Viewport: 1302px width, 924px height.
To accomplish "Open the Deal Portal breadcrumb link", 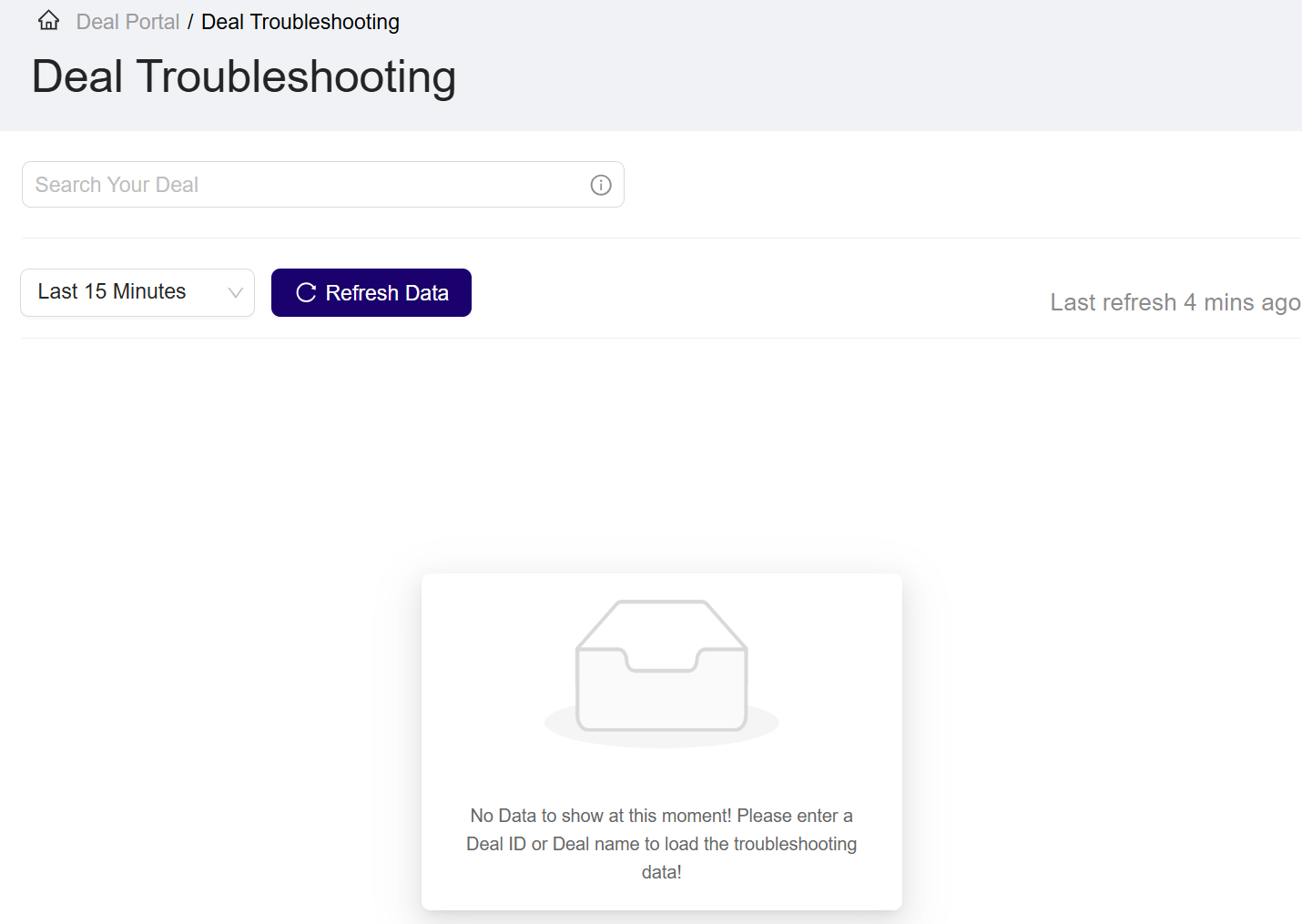I will coord(127,21).
